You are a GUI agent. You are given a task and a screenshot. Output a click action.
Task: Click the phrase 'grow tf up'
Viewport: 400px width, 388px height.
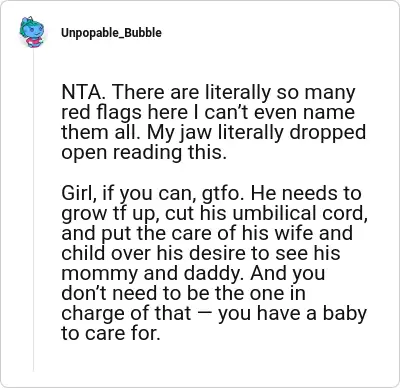point(109,214)
